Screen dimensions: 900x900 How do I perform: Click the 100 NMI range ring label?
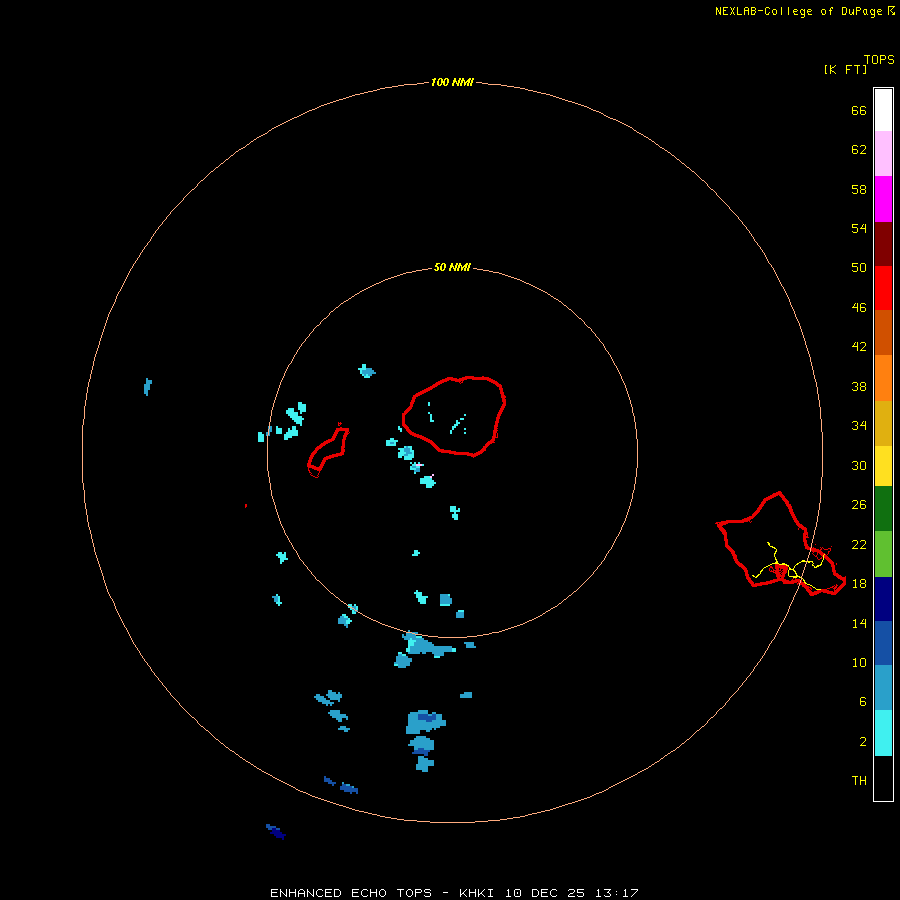pyautogui.click(x=452, y=82)
